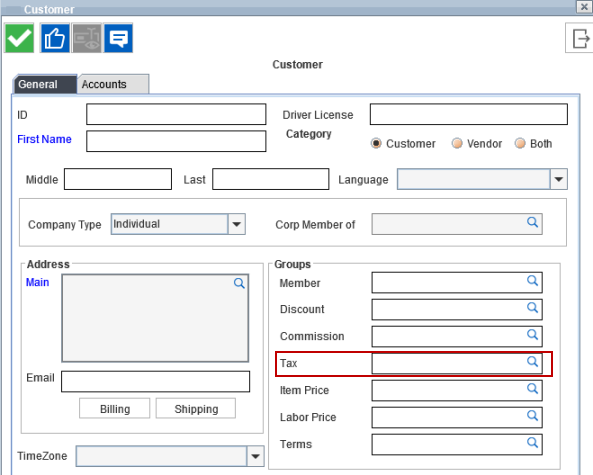593x475 pixels.
Task: Open the Tax group lookup magnifier
Action: 532,362
